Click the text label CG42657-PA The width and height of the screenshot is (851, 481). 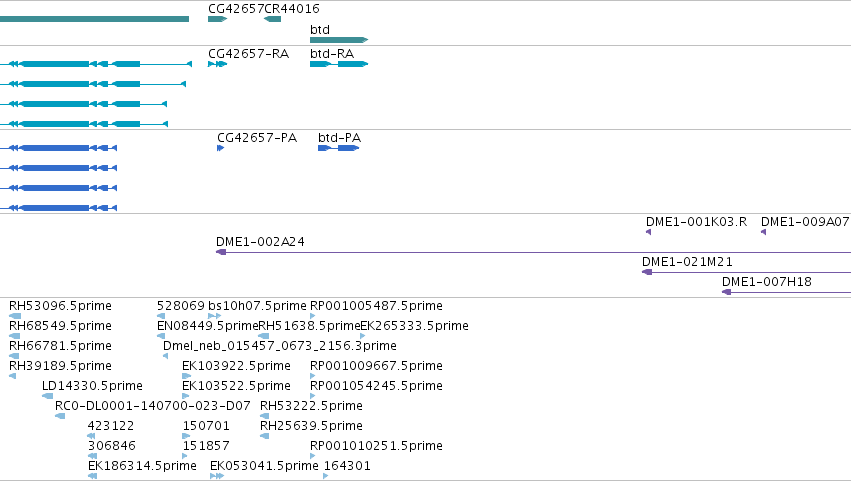257,138
